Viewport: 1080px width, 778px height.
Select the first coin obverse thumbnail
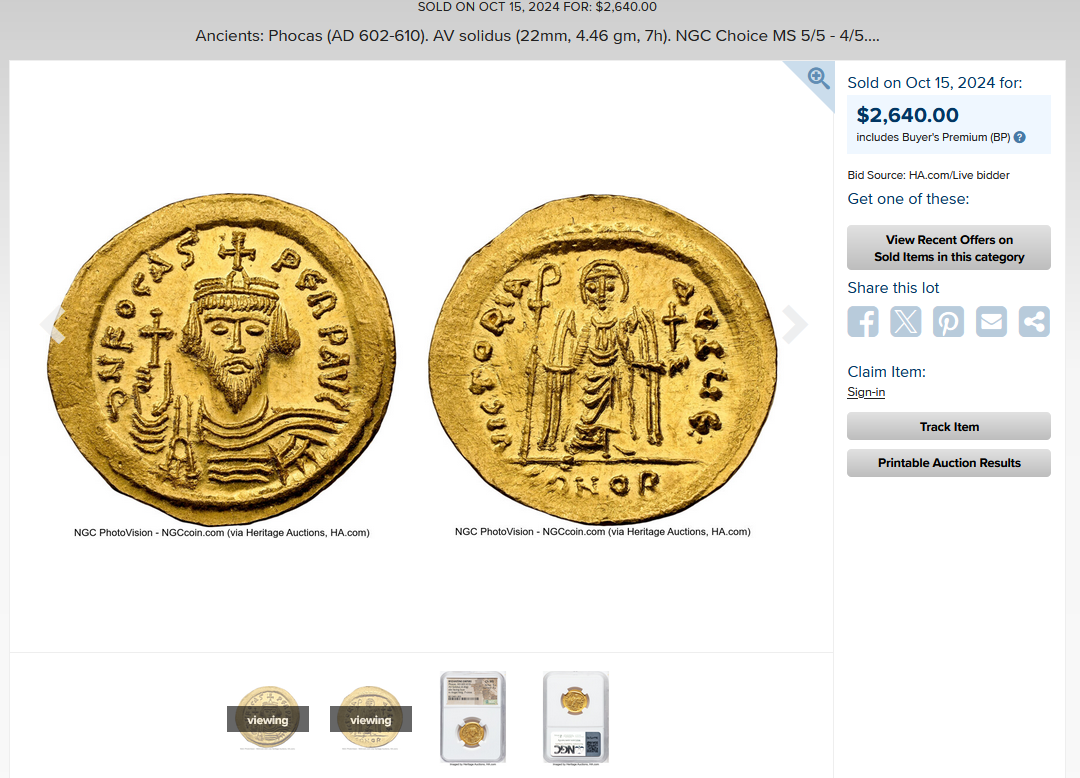268,718
